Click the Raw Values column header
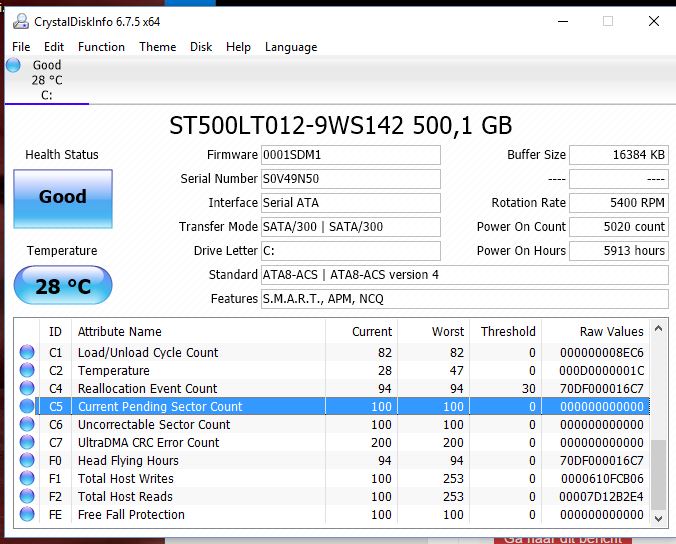 595,331
